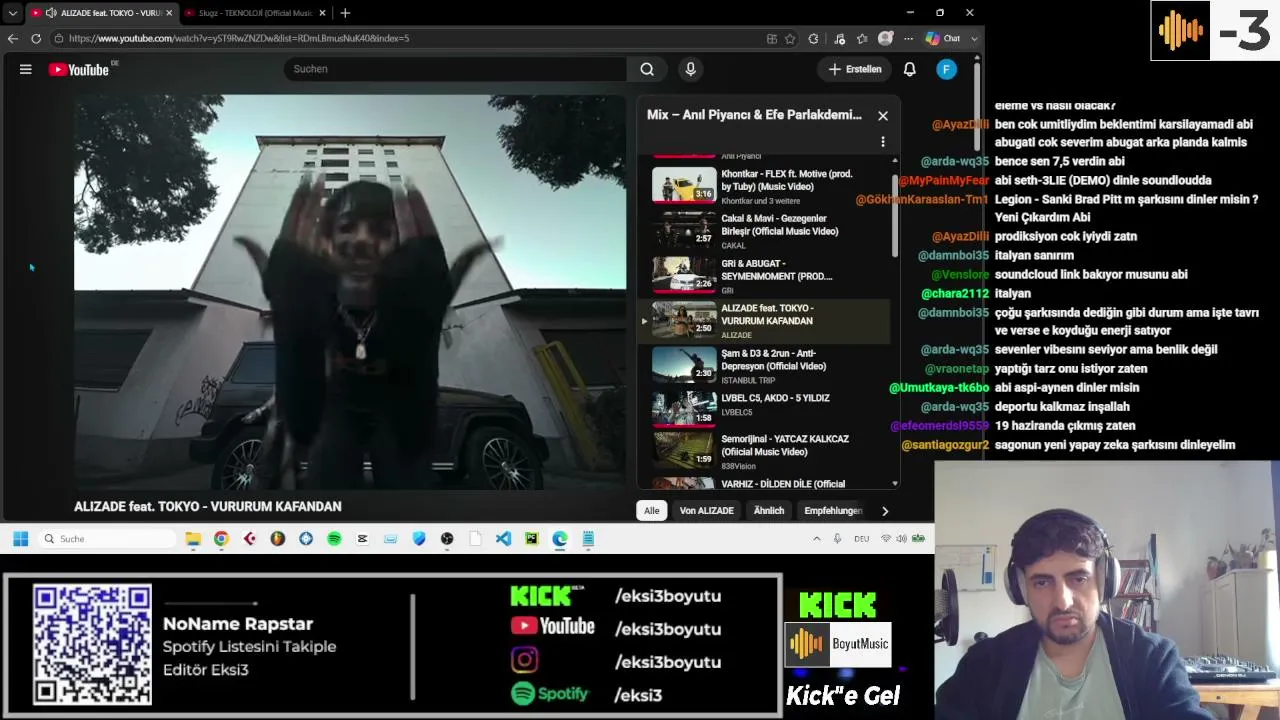This screenshot has width=1280, height=720.
Task: Click the YouTube search magnifier button
Action: (x=647, y=69)
